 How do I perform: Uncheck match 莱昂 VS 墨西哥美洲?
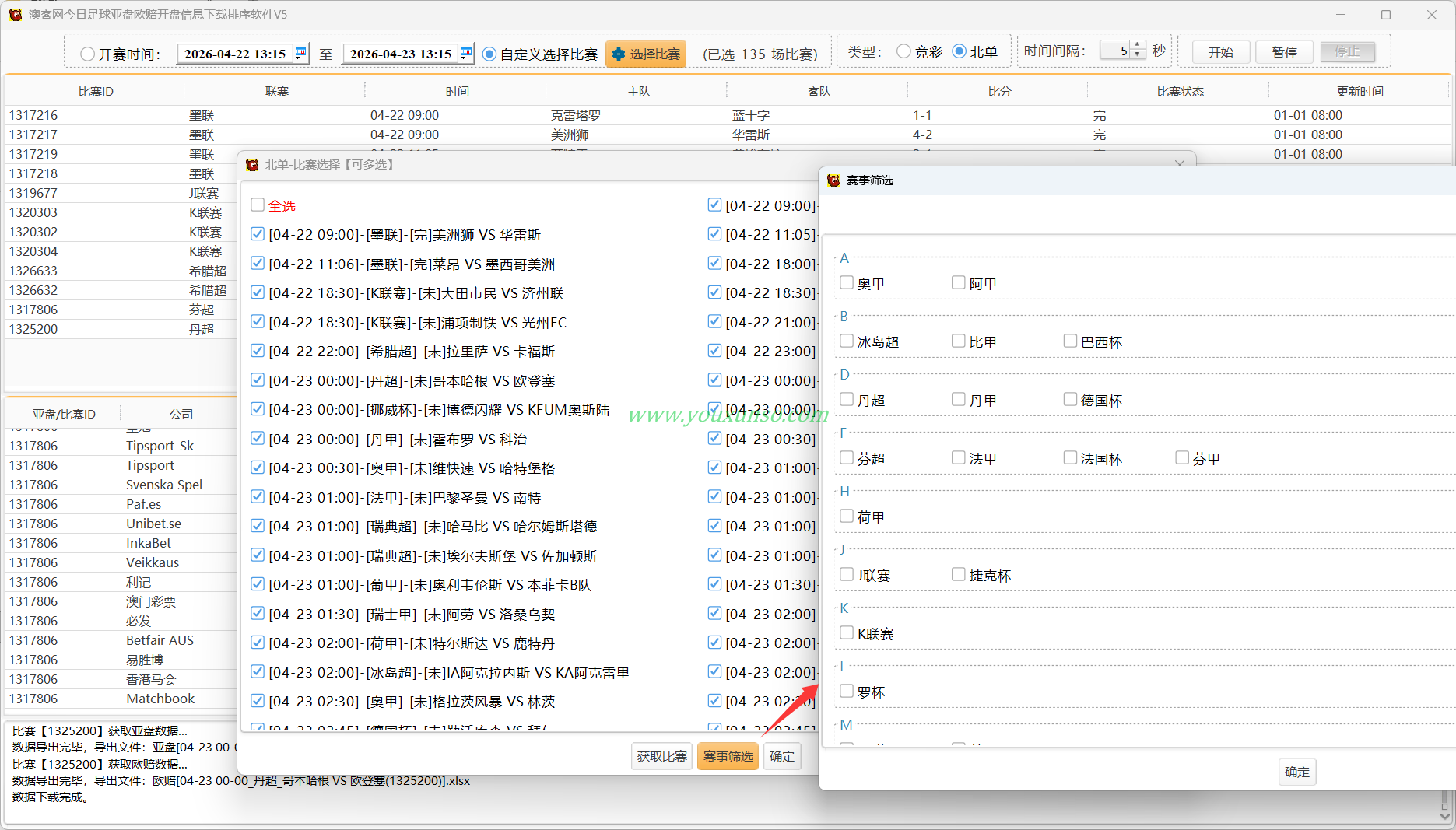click(258, 263)
